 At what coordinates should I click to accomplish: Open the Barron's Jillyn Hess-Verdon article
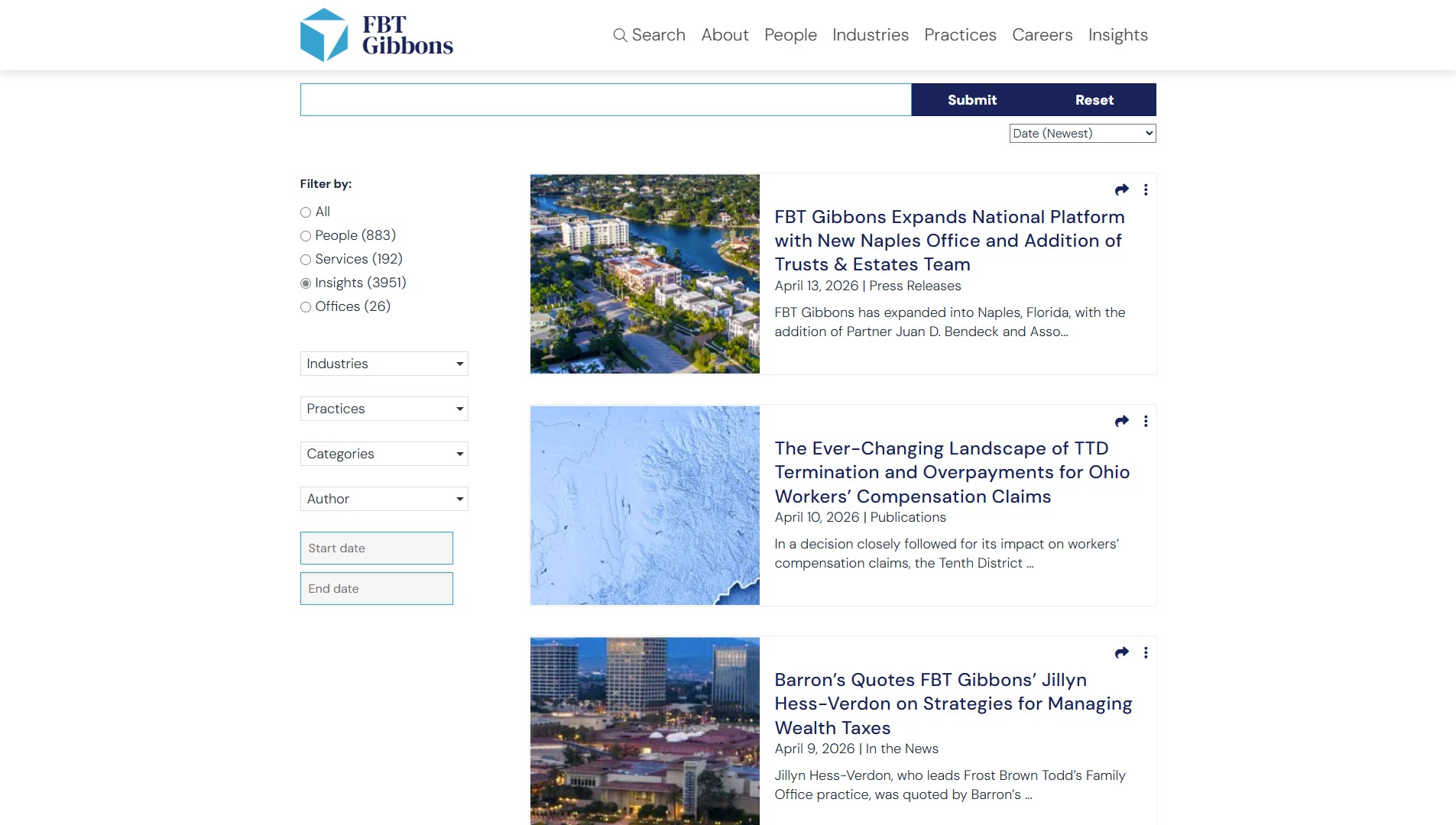[953, 704]
